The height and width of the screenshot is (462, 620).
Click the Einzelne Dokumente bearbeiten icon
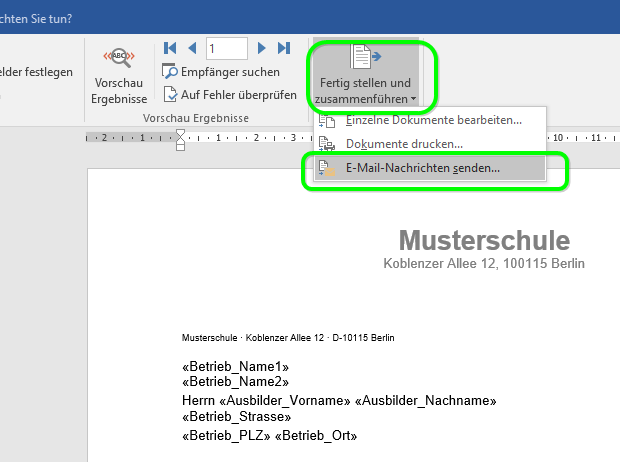pos(327,120)
